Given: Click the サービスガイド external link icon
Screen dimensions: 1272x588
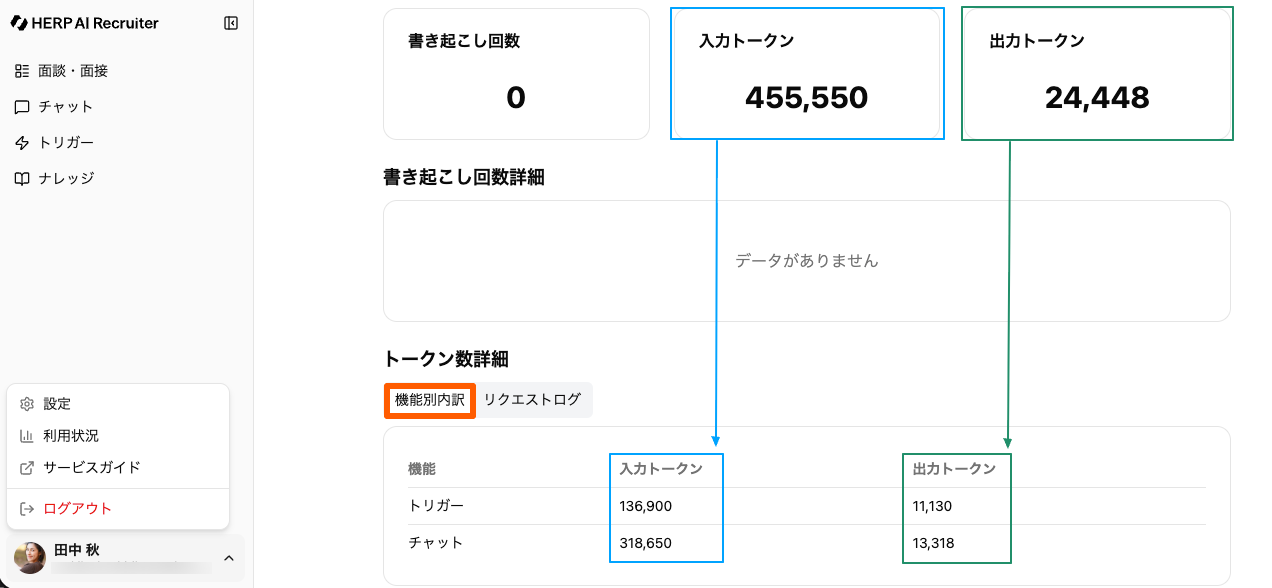Looking at the screenshot, I should point(27,468).
